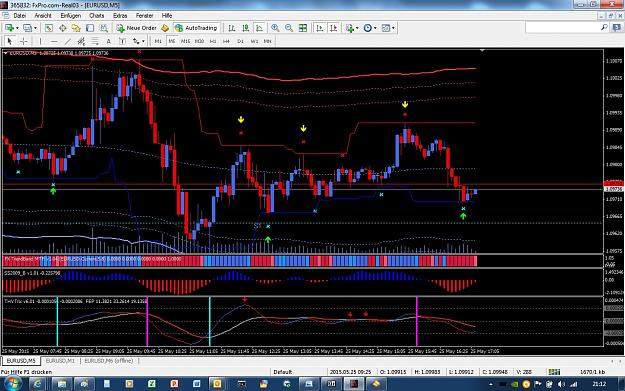Open the Strategy Tester magnifier icon
Screen dimensions: 625x391
coord(104,28)
